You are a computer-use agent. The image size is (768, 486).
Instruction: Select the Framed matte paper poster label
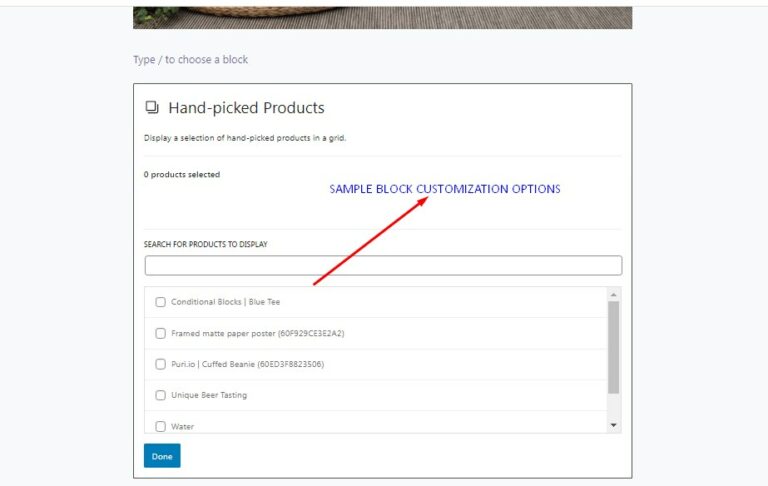(x=258, y=333)
